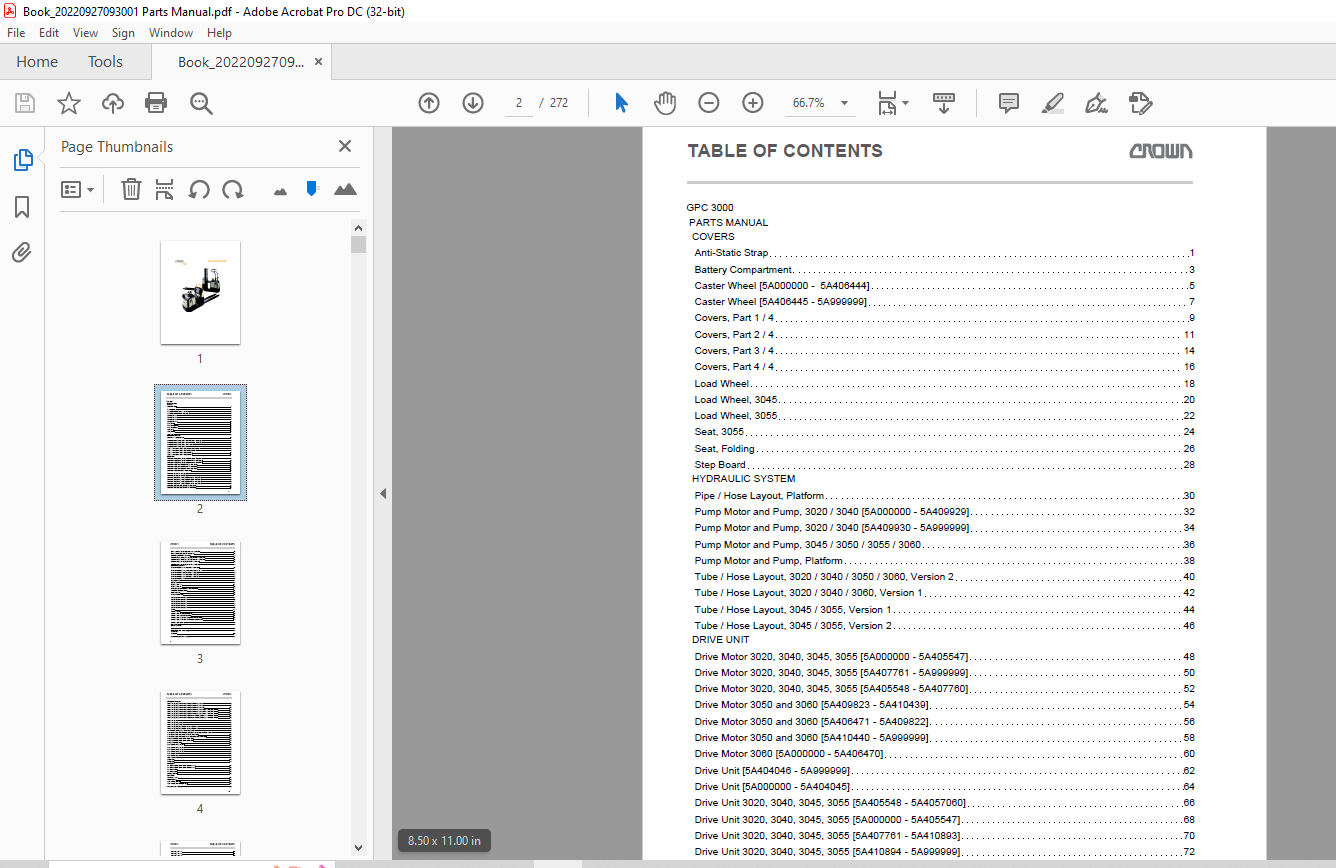
Task: Open the zoom percentage dropdown
Action: click(x=845, y=103)
